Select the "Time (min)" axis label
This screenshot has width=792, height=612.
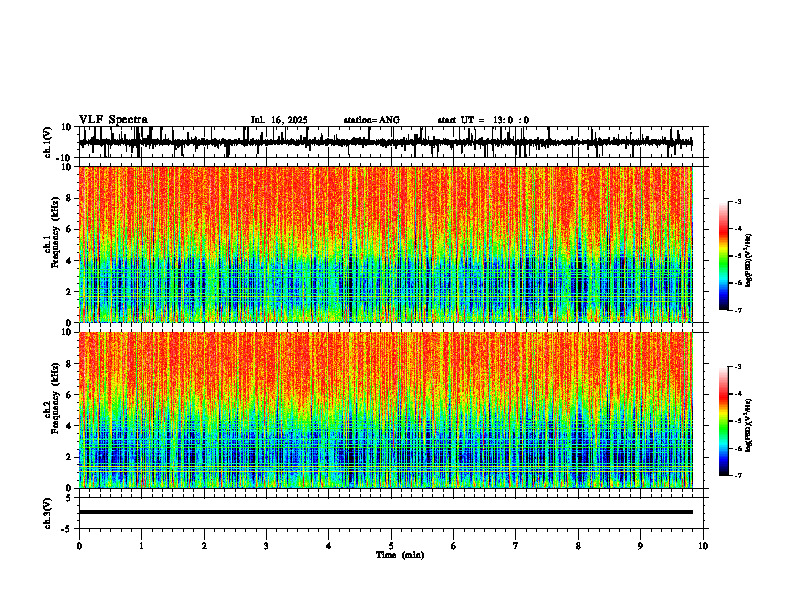400,555
